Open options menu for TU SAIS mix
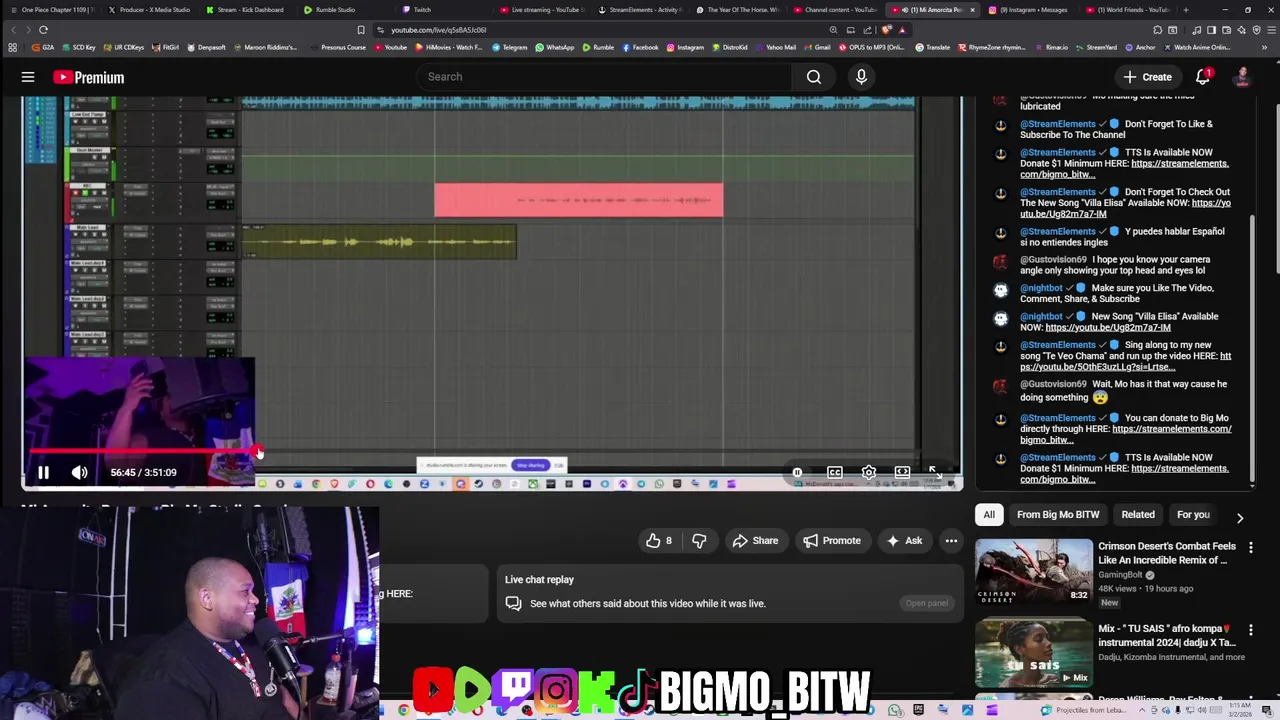This screenshot has height=720, width=1280. click(1250, 631)
